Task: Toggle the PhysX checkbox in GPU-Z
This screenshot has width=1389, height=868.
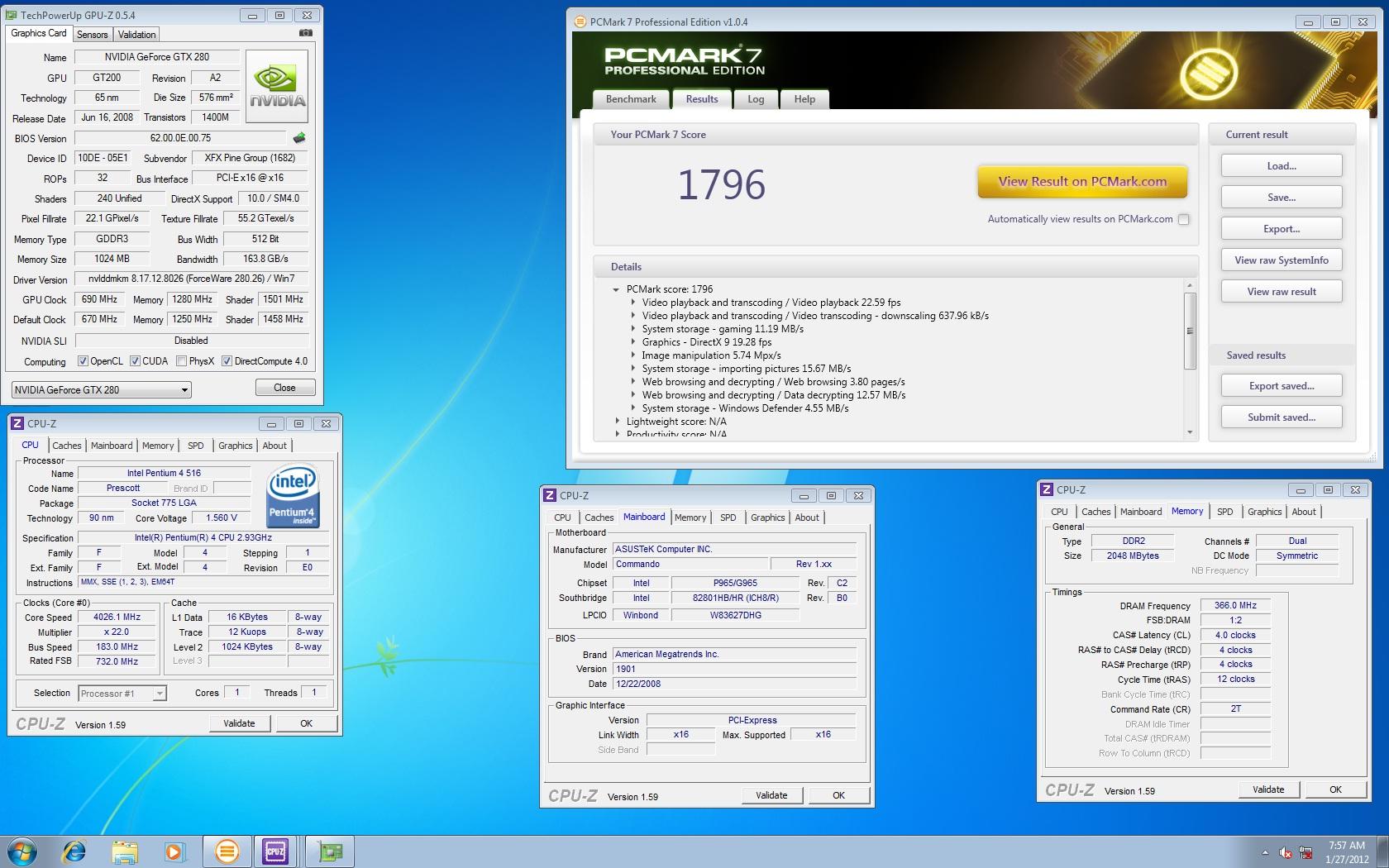Action: (x=181, y=361)
